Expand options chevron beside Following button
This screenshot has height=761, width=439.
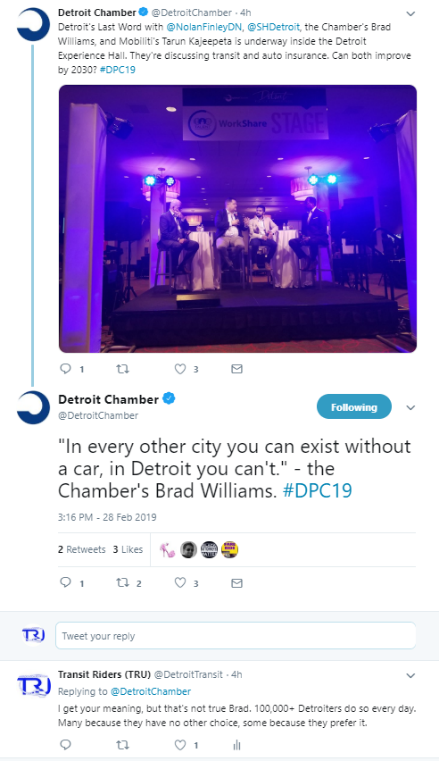(411, 408)
